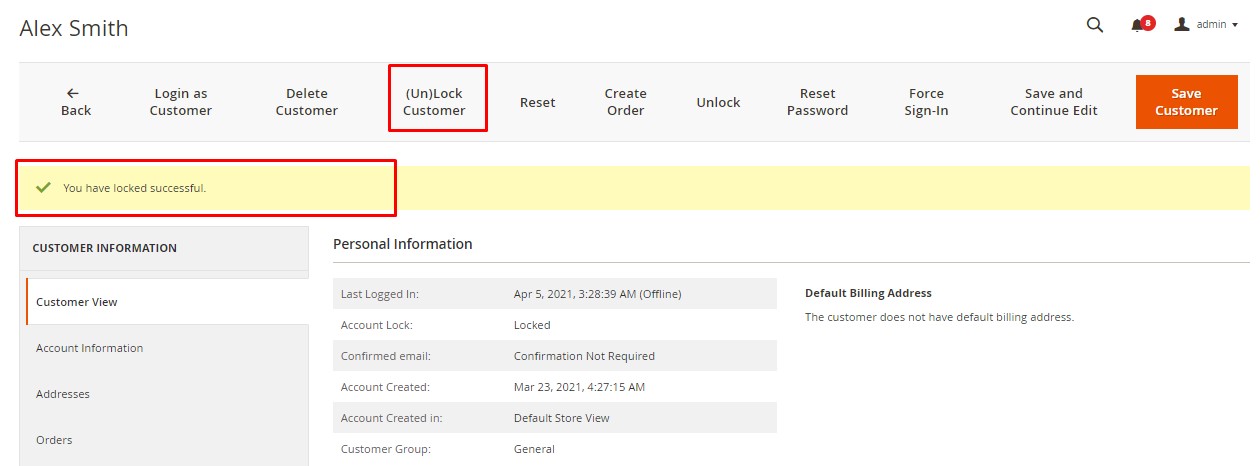This screenshot has width=1260, height=466.
Task: Click the orange Save Customer button
Action: (1186, 102)
